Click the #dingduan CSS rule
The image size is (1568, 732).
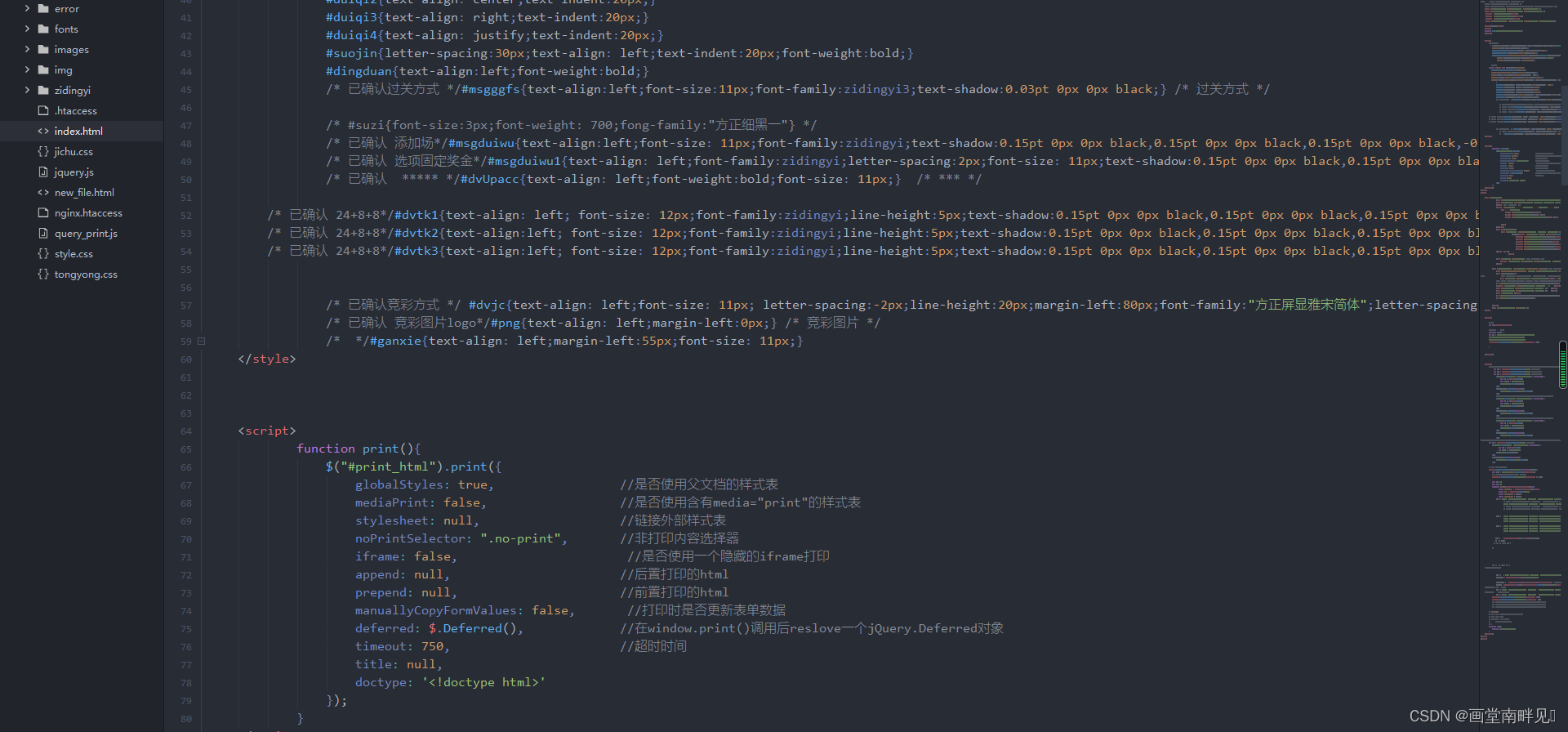(x=488, y=71)
